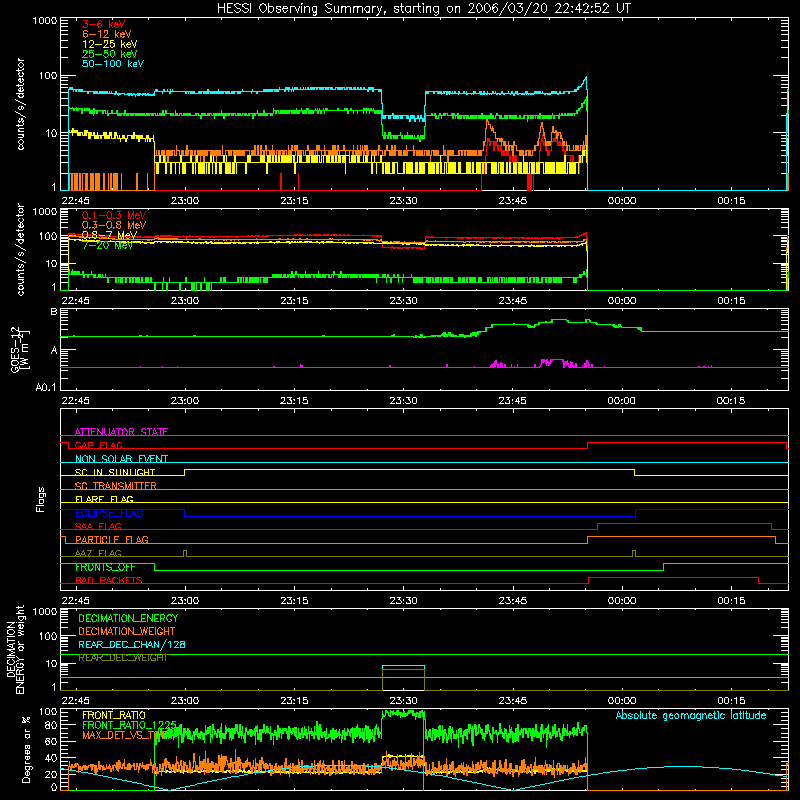Click the DECIMATION_ENERGY legend label
800x800 pixels.
[128, 618]
